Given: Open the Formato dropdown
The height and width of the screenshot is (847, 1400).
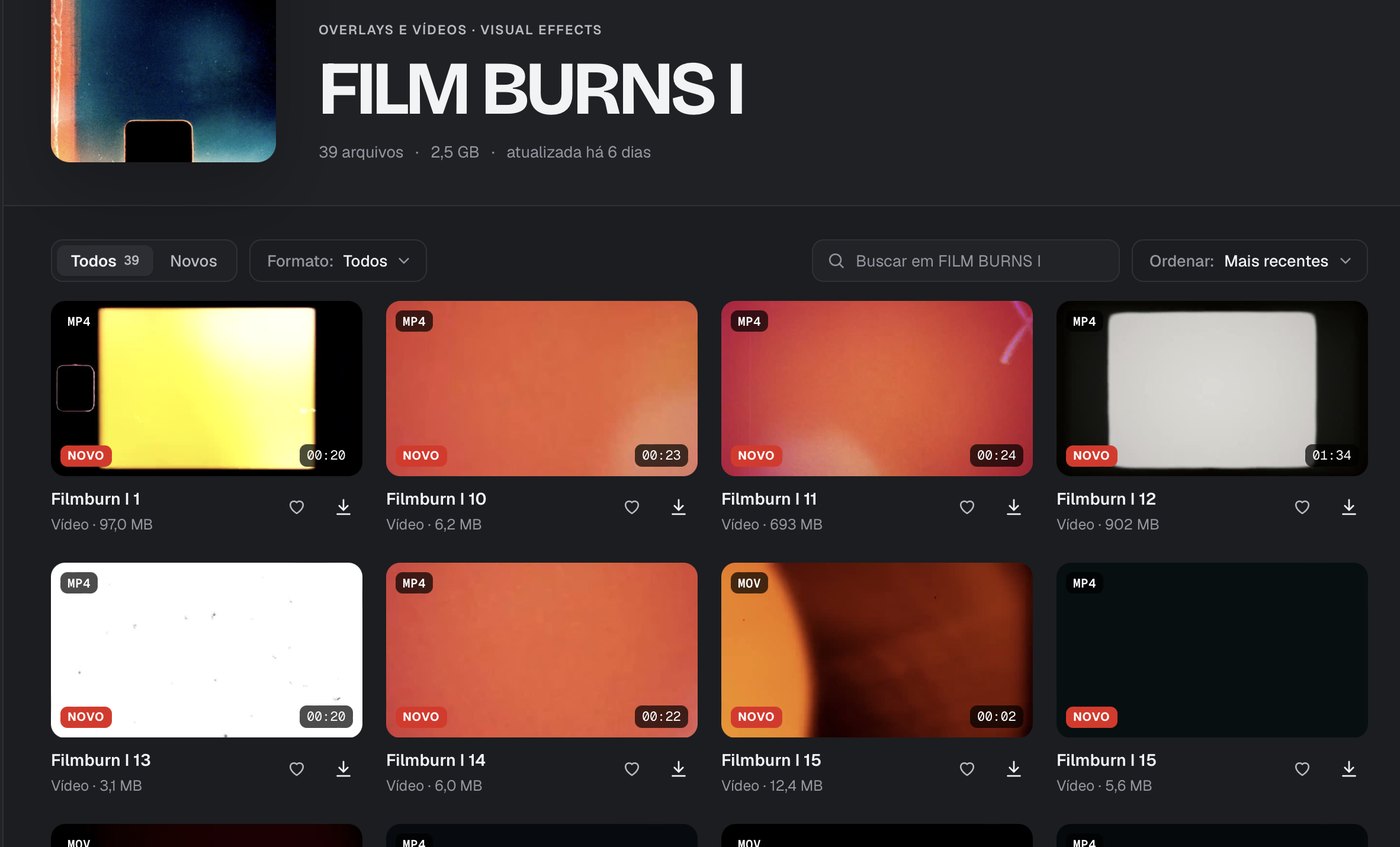Looking at the screenshot, I should pos(338,261).
